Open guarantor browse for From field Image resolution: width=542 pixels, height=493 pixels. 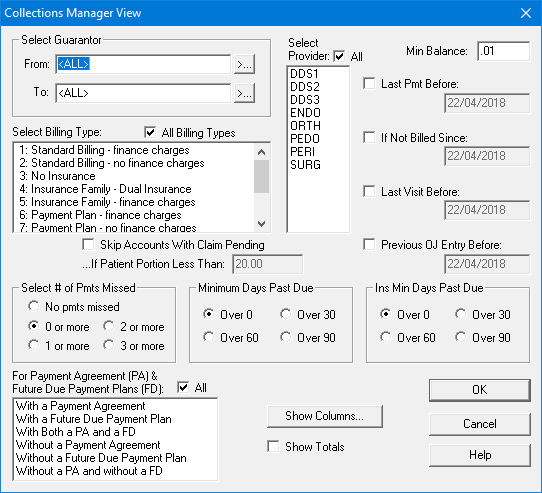pyautogui.click(x=244, y=64)
